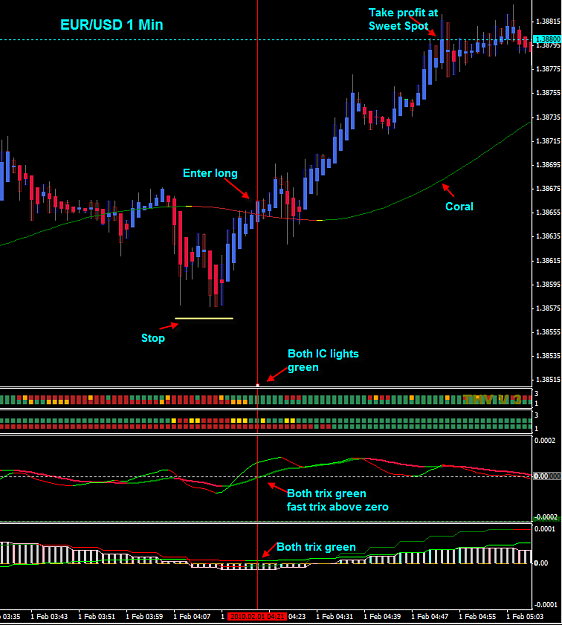Screen dimensions: 562x625
Task: Click the 1 Feb 04:31 time label
Action: pos(334,617)
